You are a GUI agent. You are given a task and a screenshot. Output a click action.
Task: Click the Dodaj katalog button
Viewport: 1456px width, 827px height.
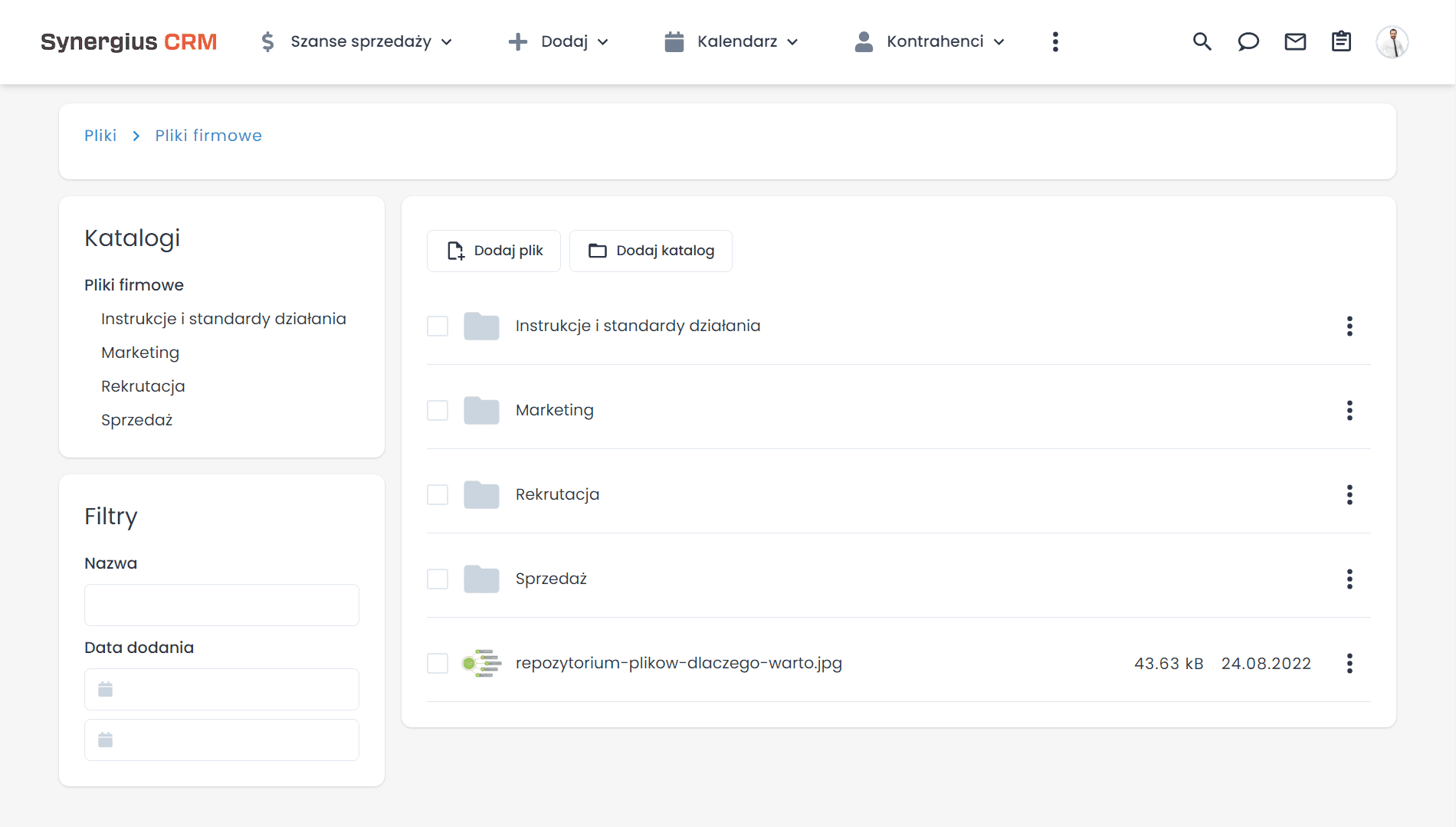(651, 251)
